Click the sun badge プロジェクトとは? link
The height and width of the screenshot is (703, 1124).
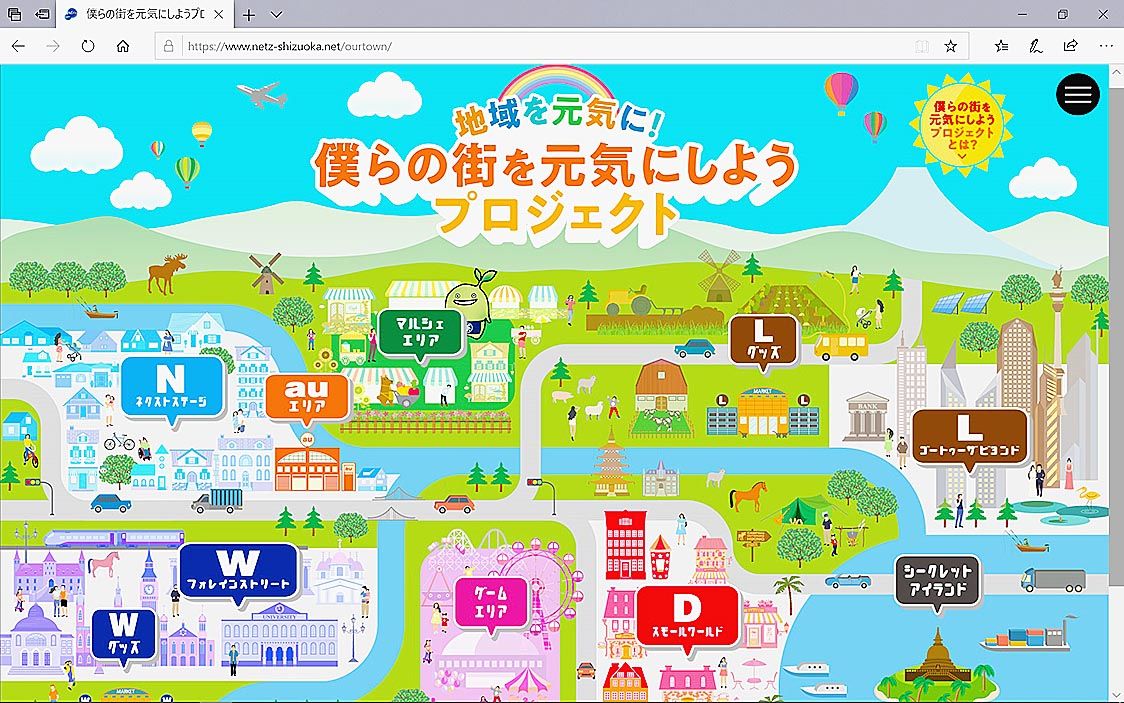(x=962, y=124)
